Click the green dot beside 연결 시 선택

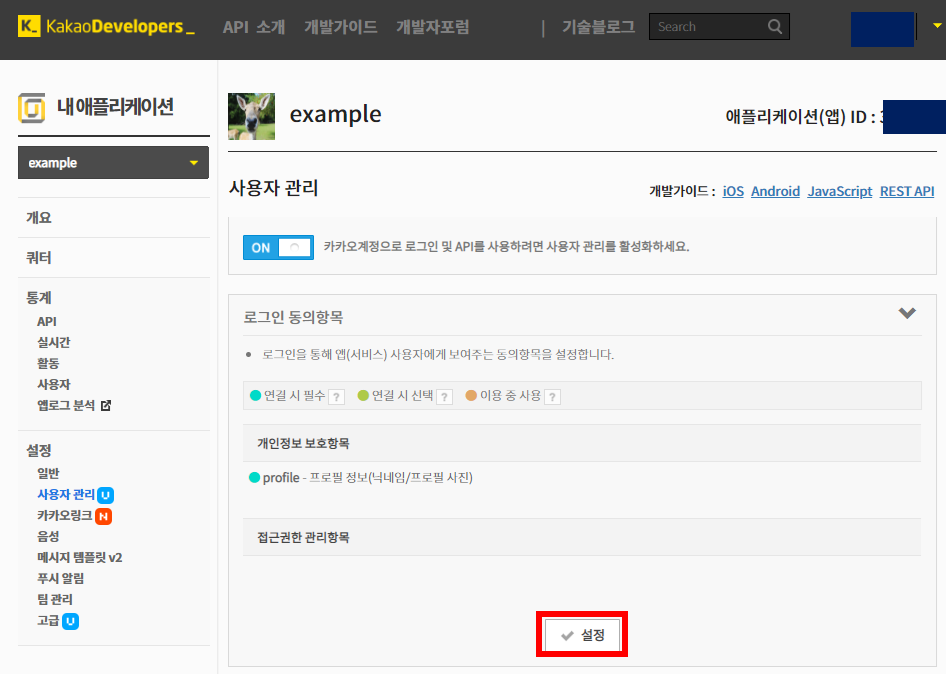click(363, 395)
